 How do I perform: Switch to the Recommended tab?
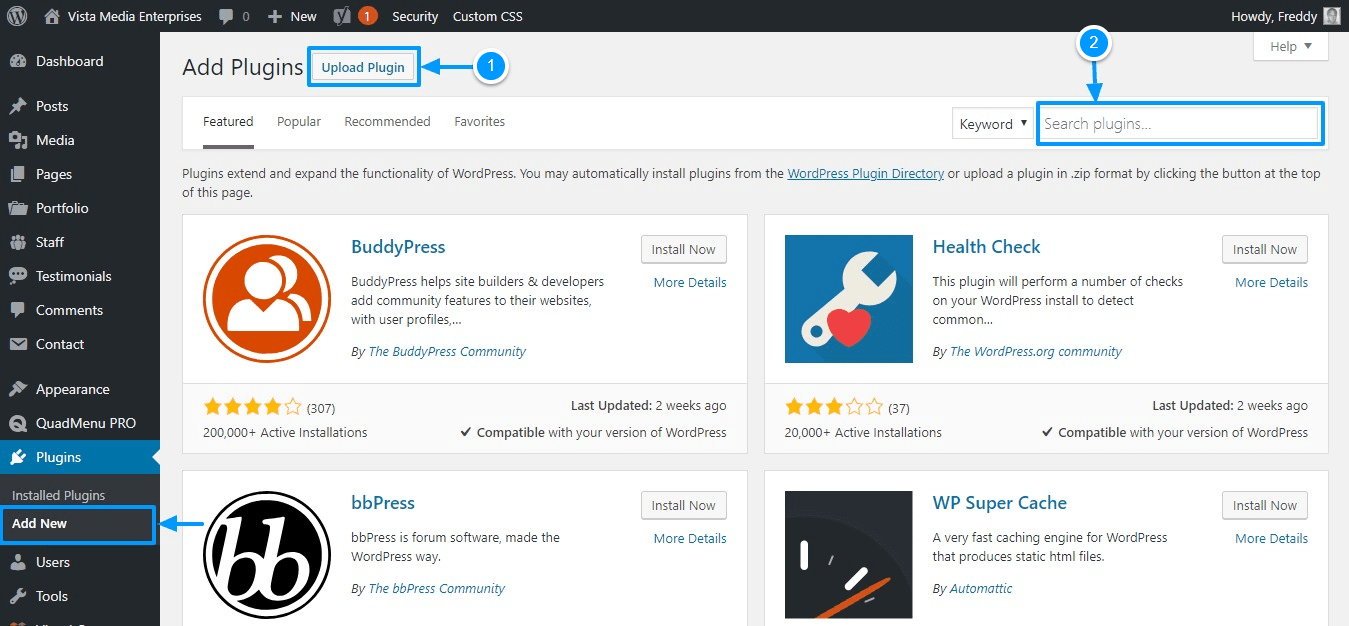(387, 121)
